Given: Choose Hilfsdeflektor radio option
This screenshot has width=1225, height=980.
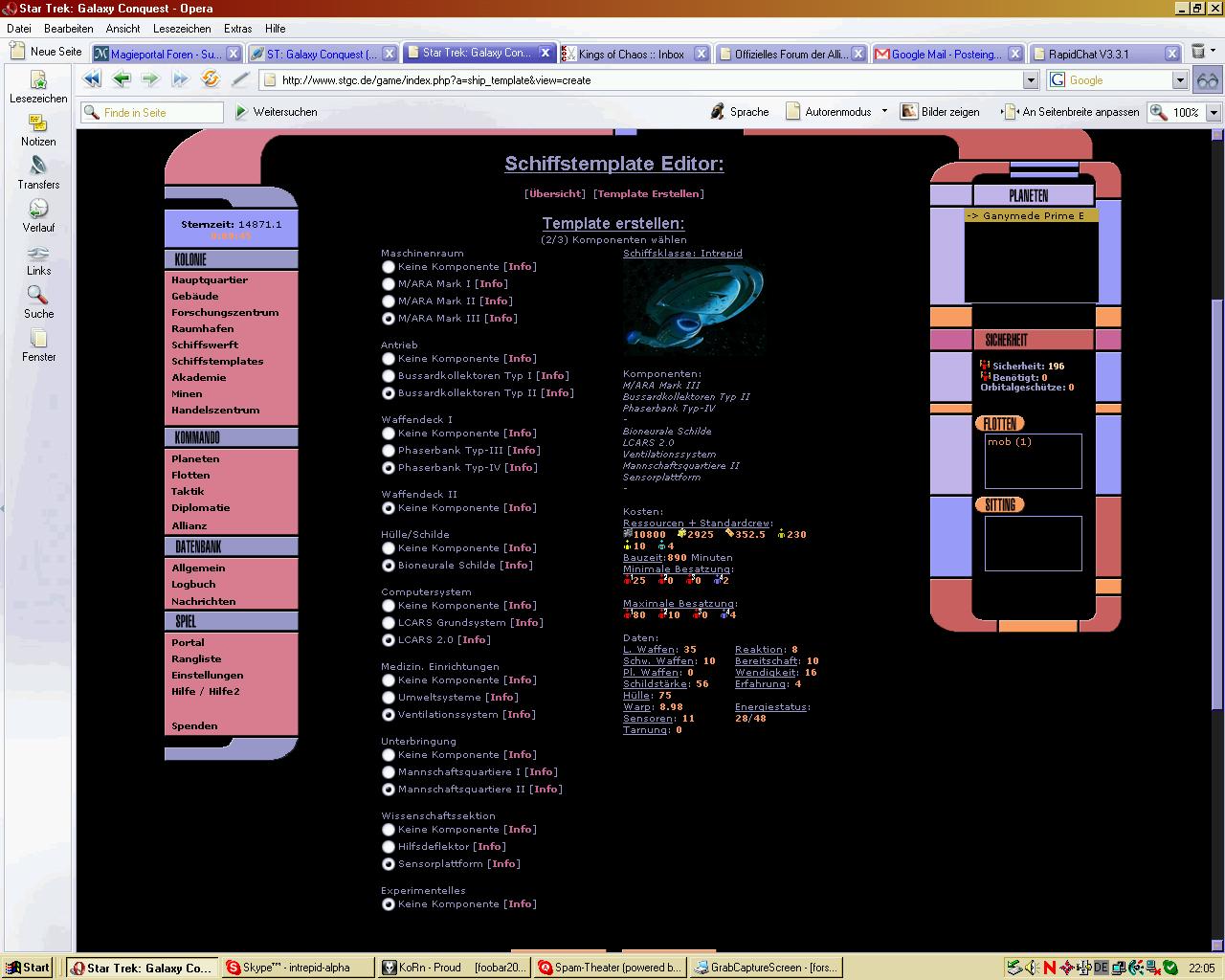Looking at the screenshot, I should click(389, 847).
